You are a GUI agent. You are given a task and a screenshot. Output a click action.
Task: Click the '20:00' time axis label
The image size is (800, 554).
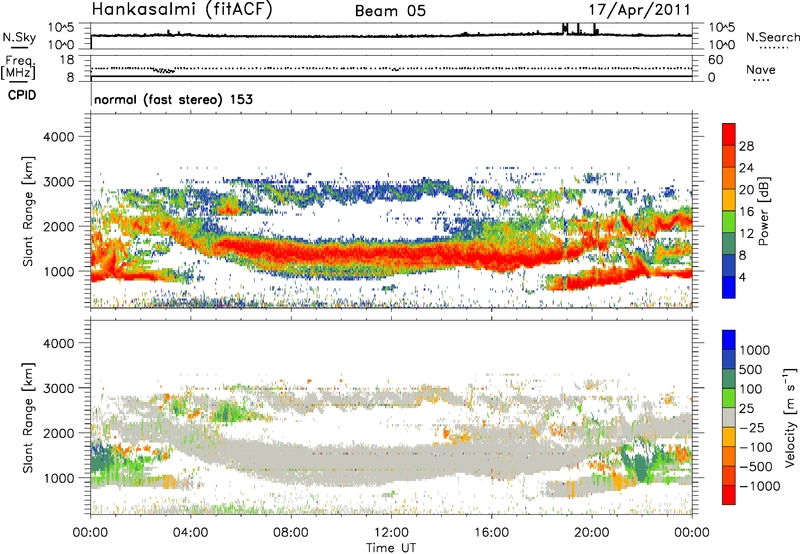coord(592,533)
